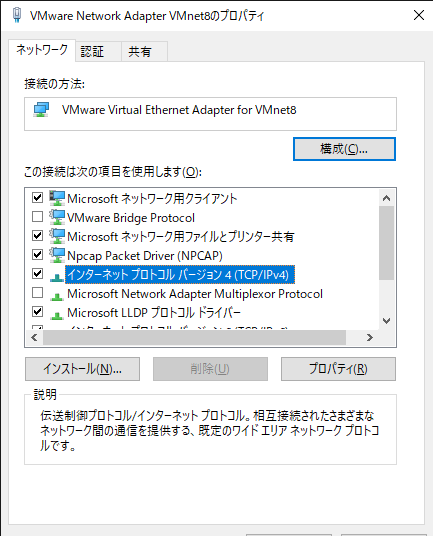Click the horizontal scroll left arrow
Screen dimensions: 433x536
click(x=34, y=338)
